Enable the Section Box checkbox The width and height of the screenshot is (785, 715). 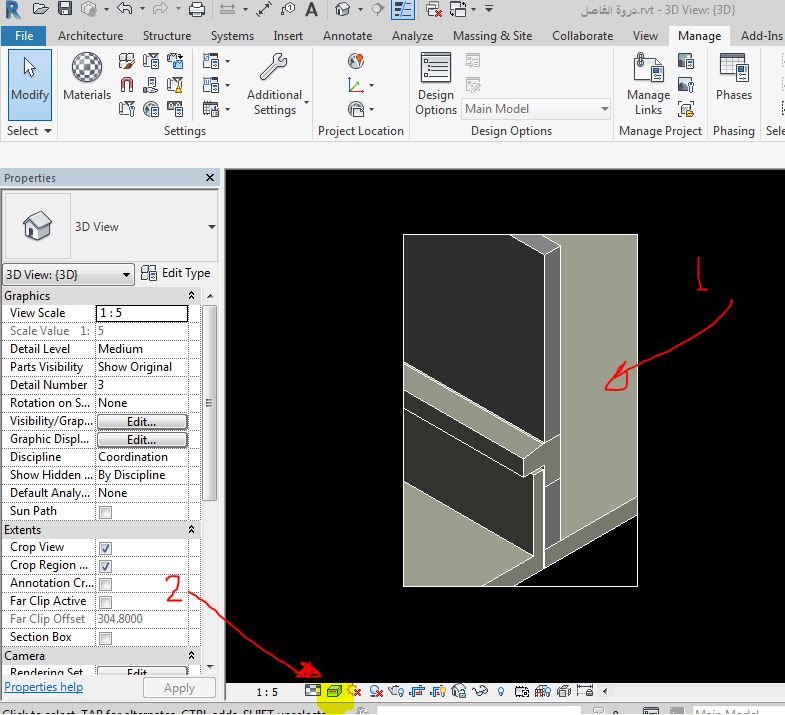tap(105, 638)
